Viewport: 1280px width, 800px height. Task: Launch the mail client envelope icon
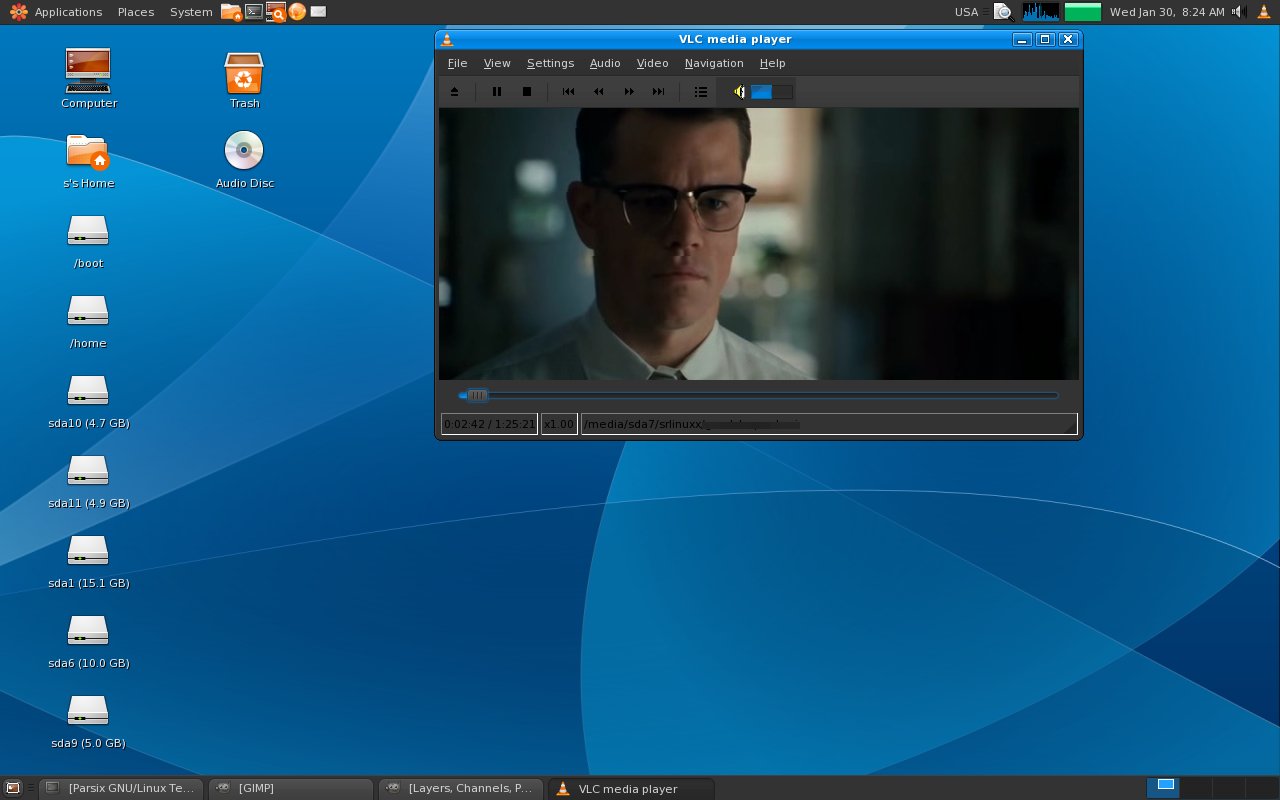(x=318, y=12)
